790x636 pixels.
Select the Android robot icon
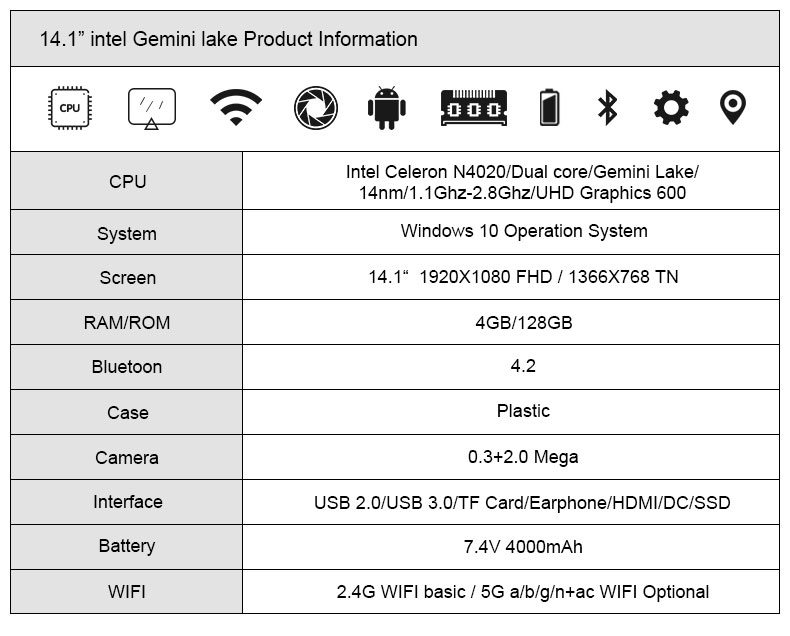pyautogui.click(x=386, y=108)
